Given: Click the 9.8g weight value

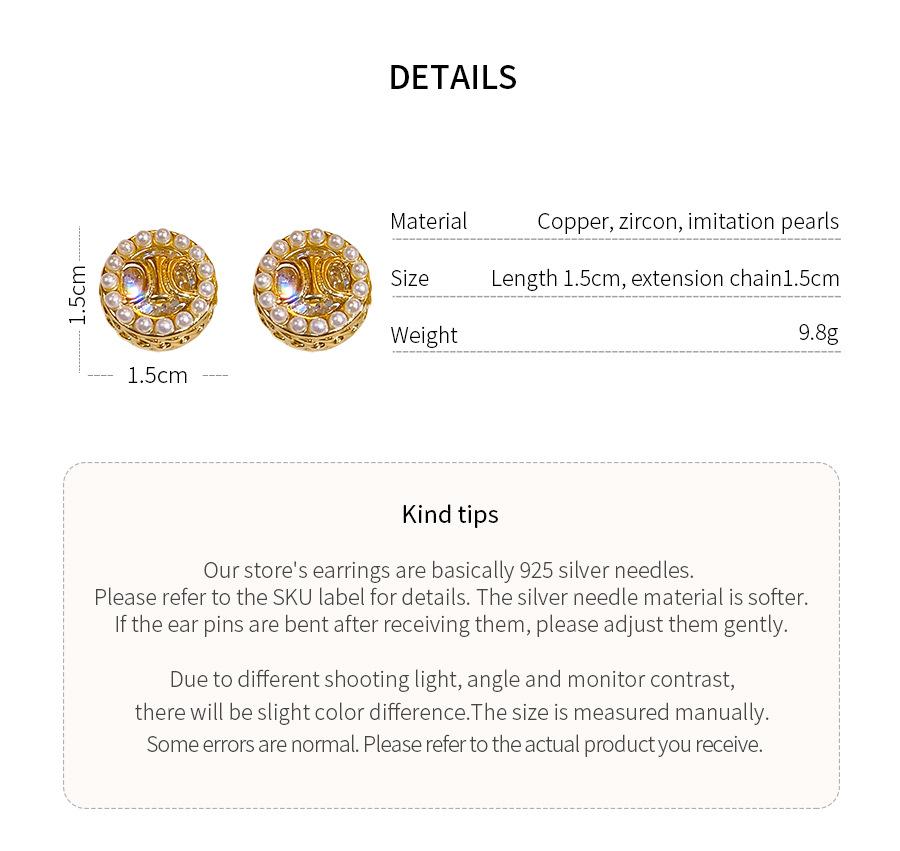Looking at the screenshot, I should coord(818,332).
